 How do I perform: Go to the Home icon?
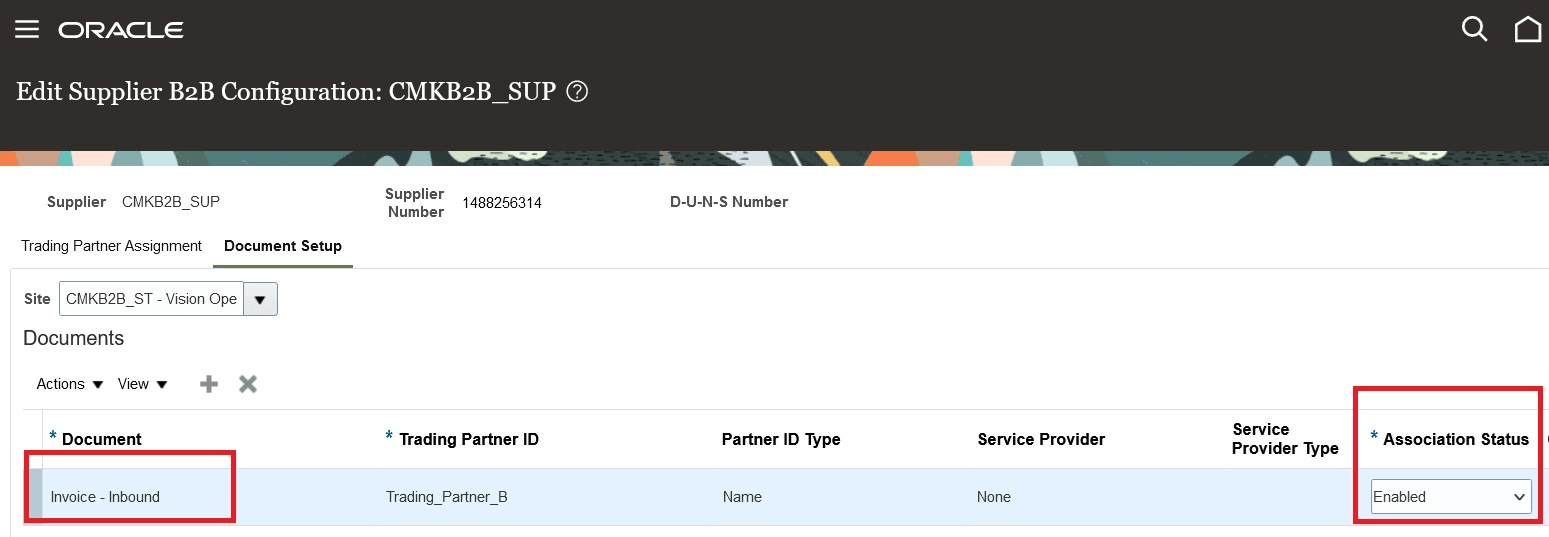click(x=1528, y=29)
